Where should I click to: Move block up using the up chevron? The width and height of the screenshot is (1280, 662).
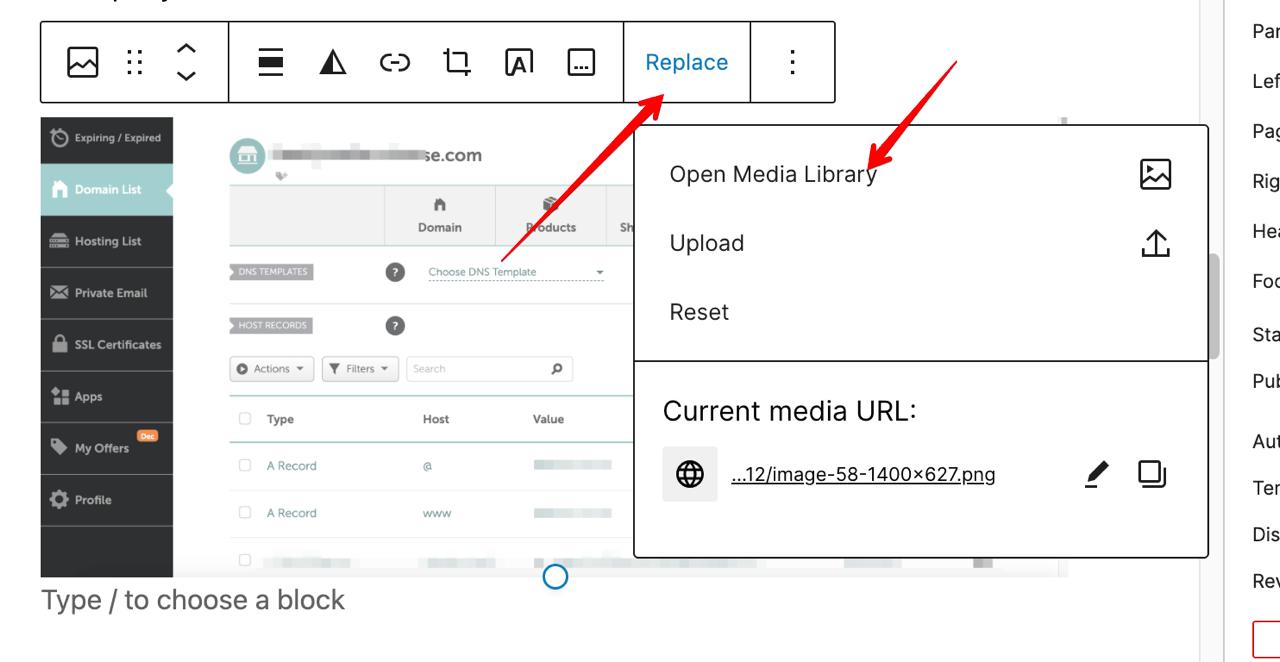pyautogui.click(x=186, y=48)
